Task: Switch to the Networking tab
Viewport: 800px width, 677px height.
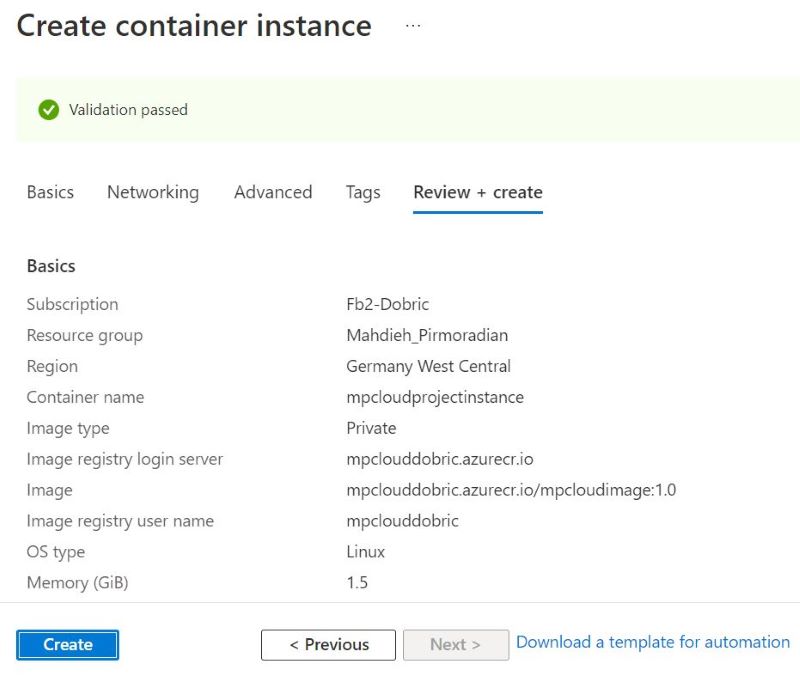Action: [x=152, y=192]
